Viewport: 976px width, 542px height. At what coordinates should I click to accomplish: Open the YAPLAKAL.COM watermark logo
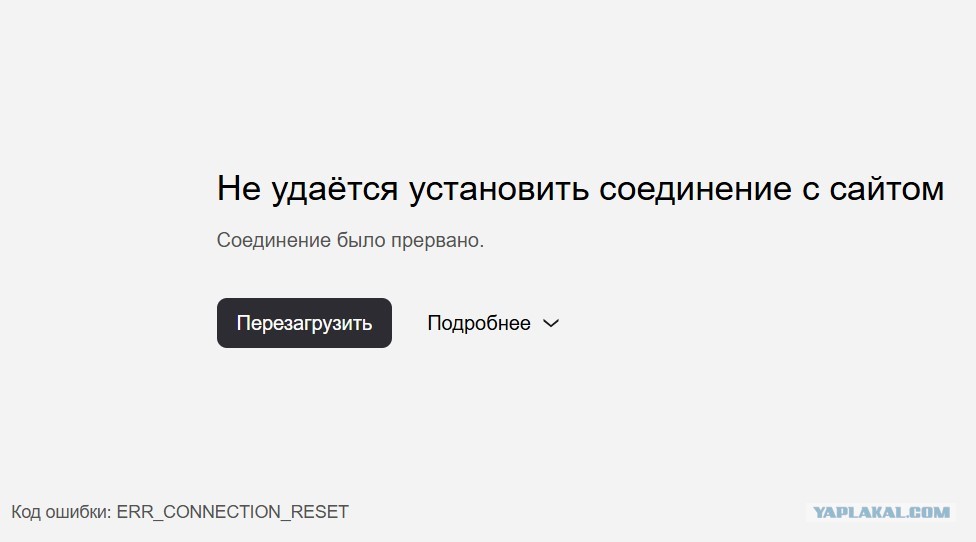tap(881, 512)
